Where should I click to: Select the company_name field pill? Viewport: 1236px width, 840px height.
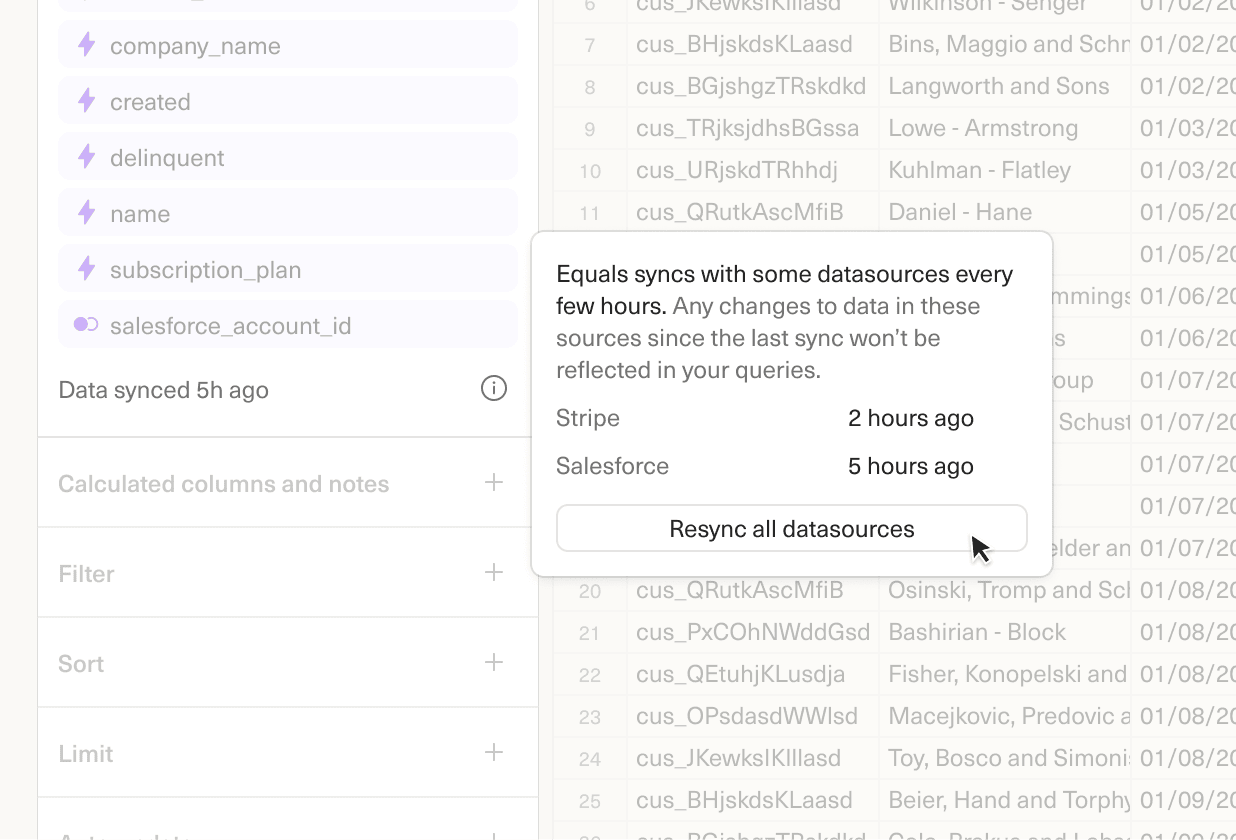(196, 45)
